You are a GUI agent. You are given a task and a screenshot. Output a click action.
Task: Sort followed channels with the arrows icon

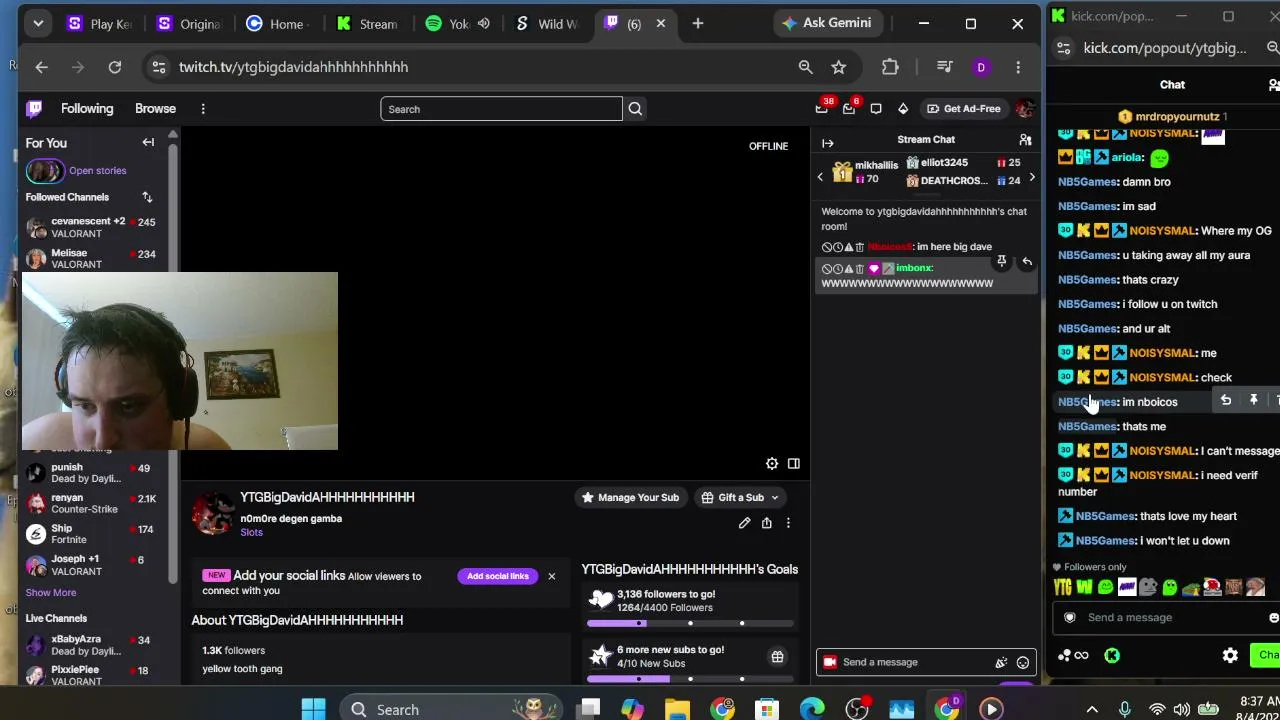[147, 197]
